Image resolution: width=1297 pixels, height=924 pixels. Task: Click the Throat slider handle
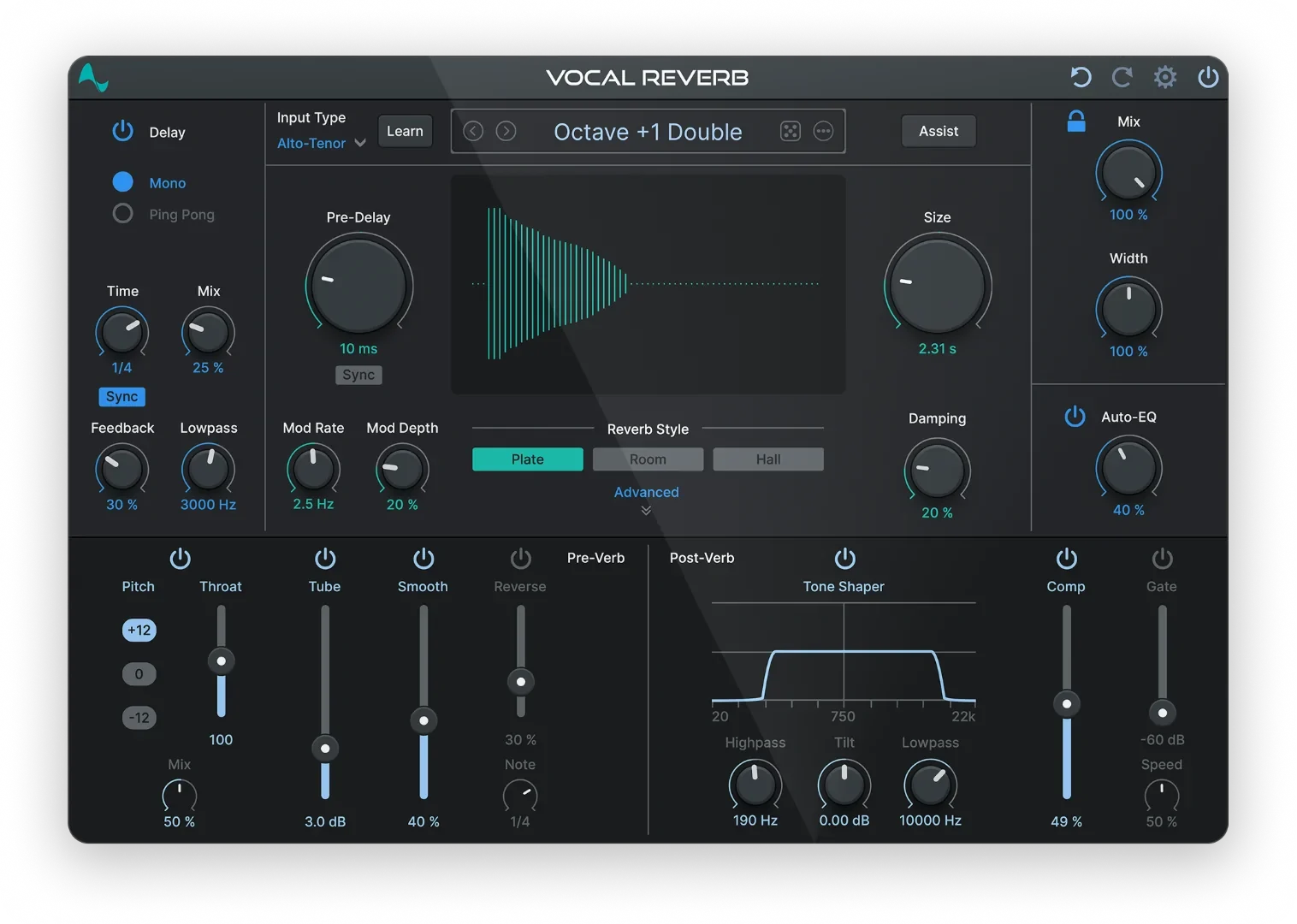222,660
